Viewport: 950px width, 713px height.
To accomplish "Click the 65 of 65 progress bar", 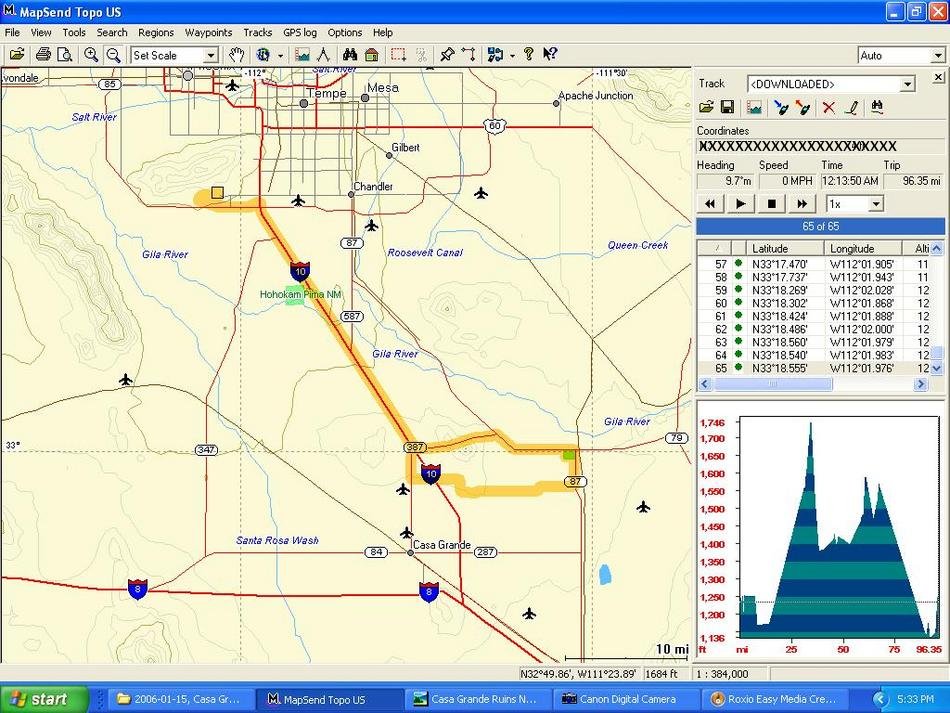I will pyautogui.click(x=820, y=227).
